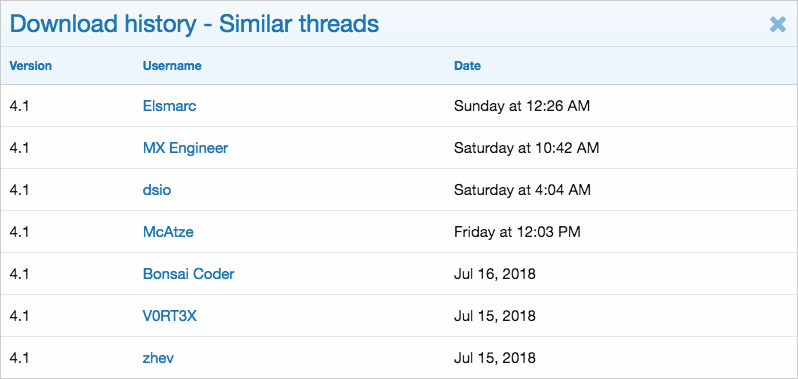Viewport: 798px width, 379px height.
Task: Click the Version column header
Action: 31,66
